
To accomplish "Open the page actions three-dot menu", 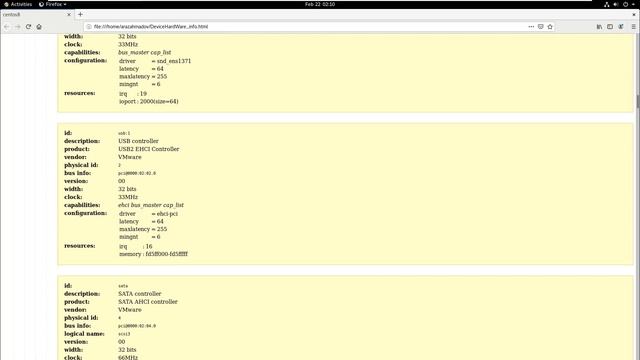I will coord(531,27).
